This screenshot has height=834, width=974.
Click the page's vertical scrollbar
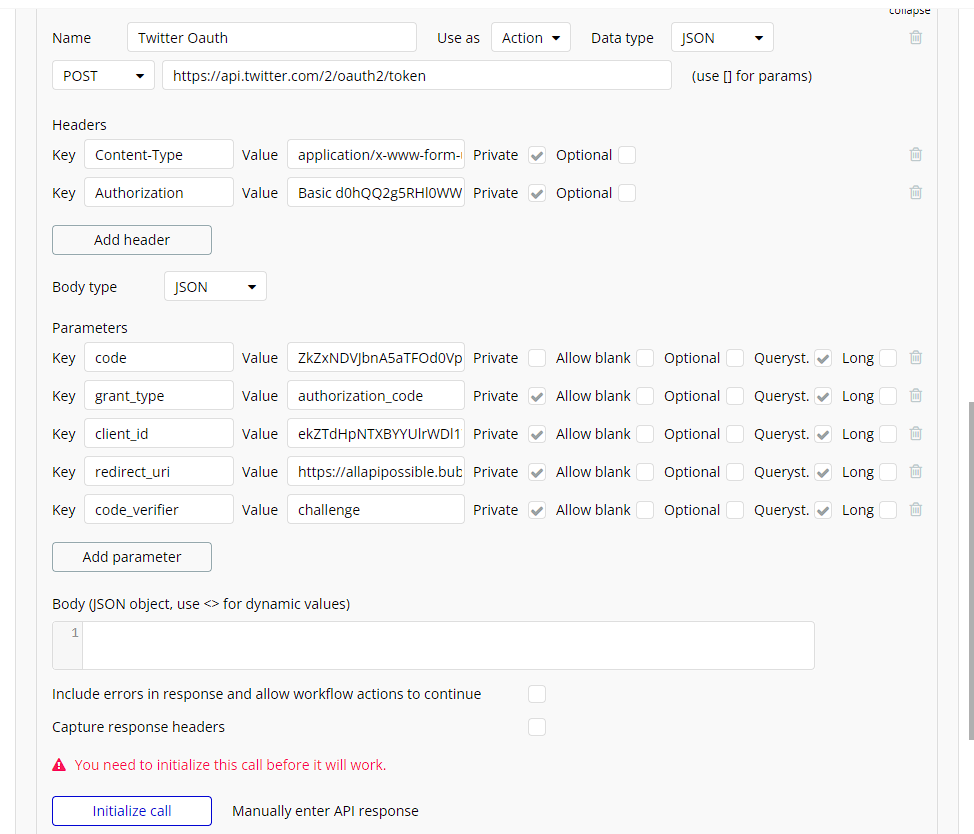coord(968,570)
